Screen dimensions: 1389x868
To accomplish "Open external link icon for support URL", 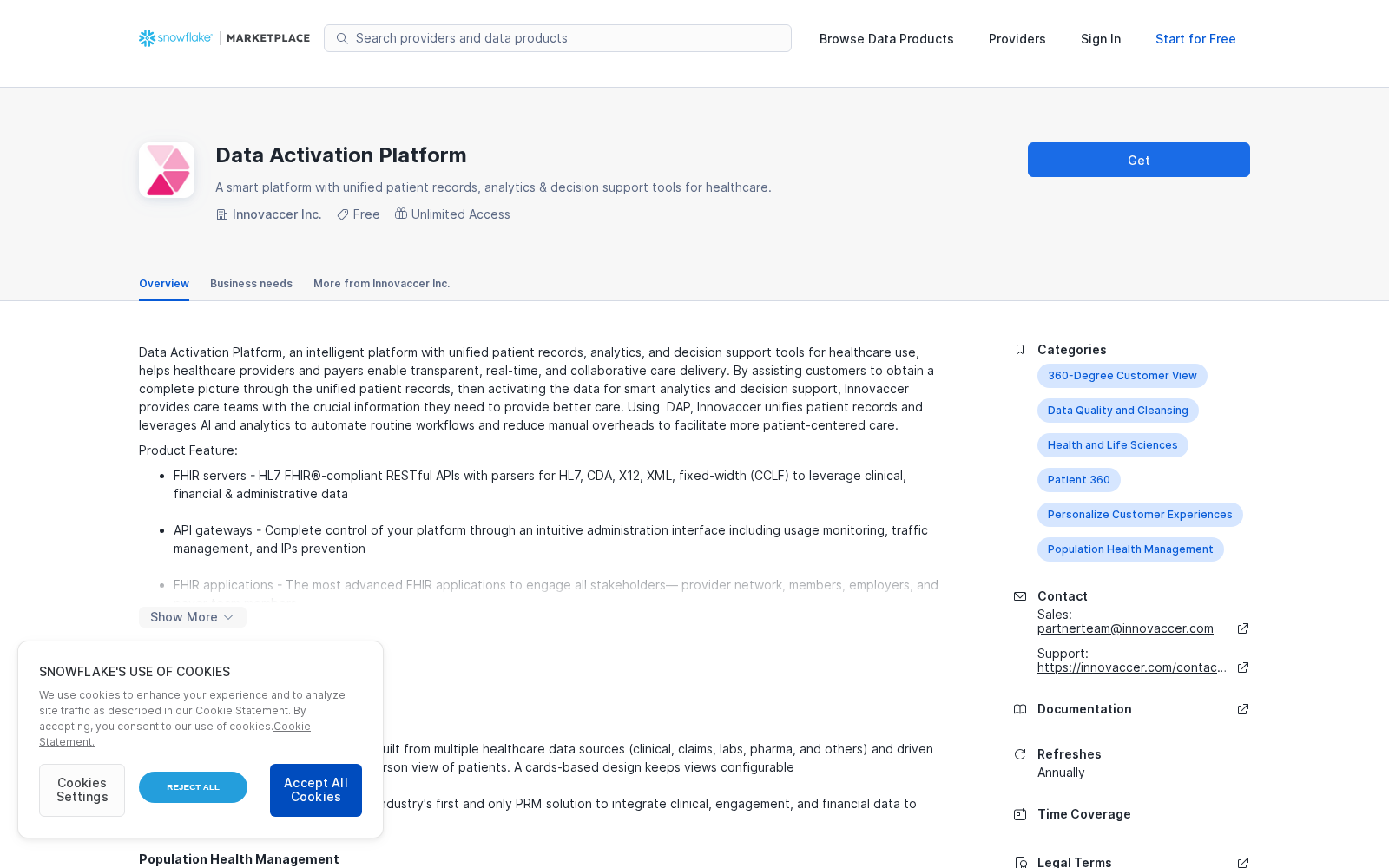I will [1243, 667].
